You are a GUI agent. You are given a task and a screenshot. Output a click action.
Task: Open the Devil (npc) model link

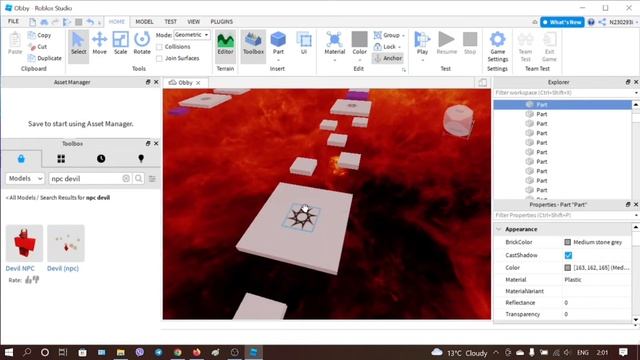63,268
